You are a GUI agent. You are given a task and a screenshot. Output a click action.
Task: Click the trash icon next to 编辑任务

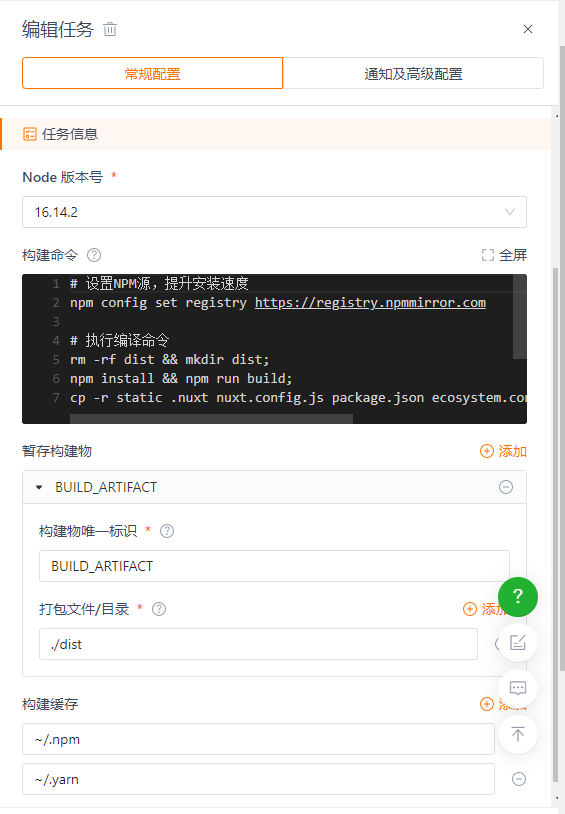pyautogui.click(x=110, y=30)
